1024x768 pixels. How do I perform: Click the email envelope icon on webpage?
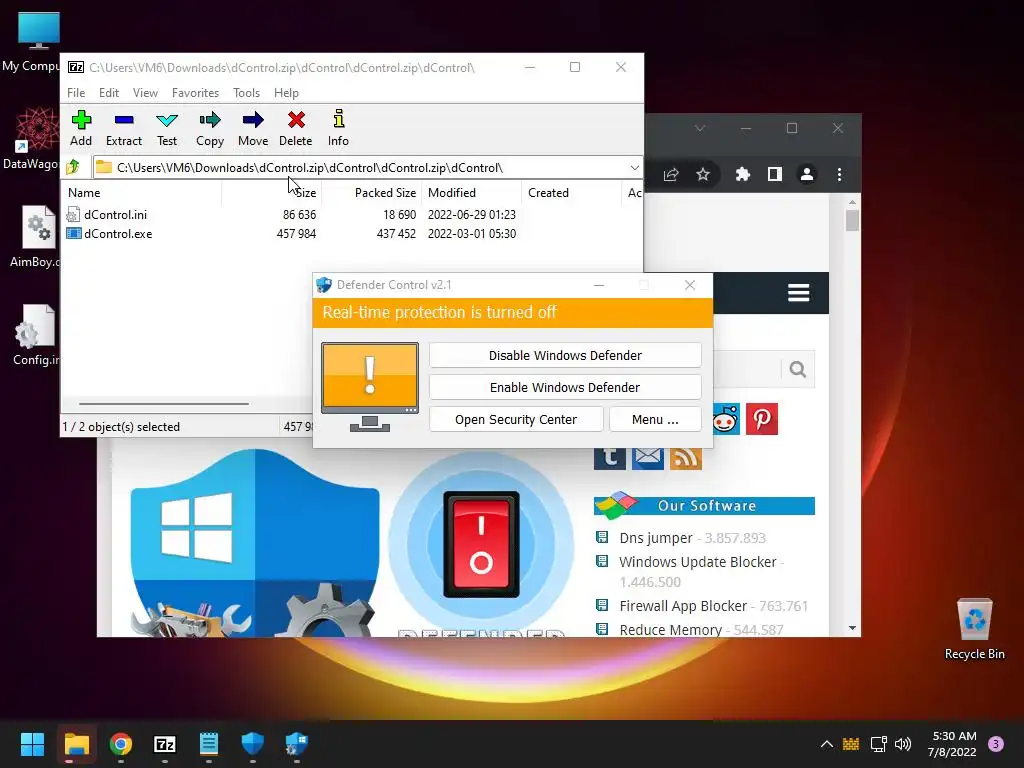tap(648, 458)
